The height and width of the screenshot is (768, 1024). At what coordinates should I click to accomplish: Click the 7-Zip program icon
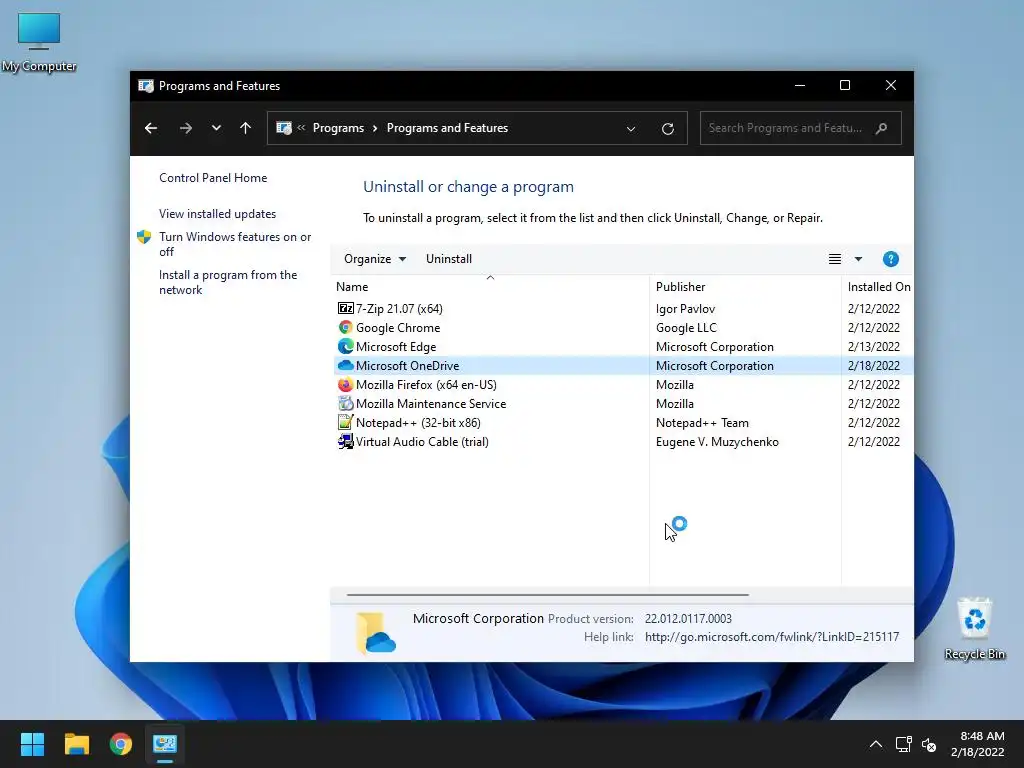(x=345, y=308)
